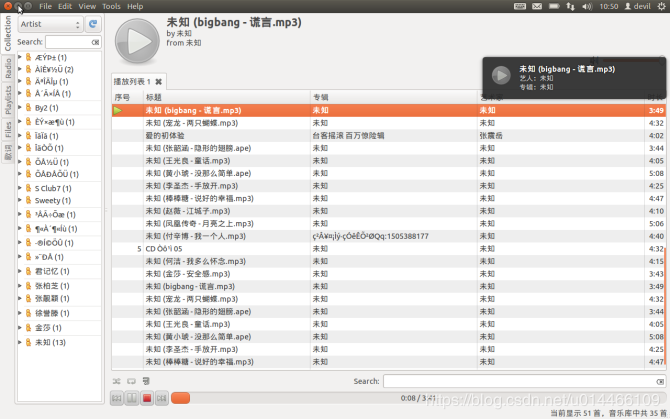This screenshot has height=419, width=670.
Task: Click the album cell 台客摇滚 百万惊险辑
Action: point(348,136)
